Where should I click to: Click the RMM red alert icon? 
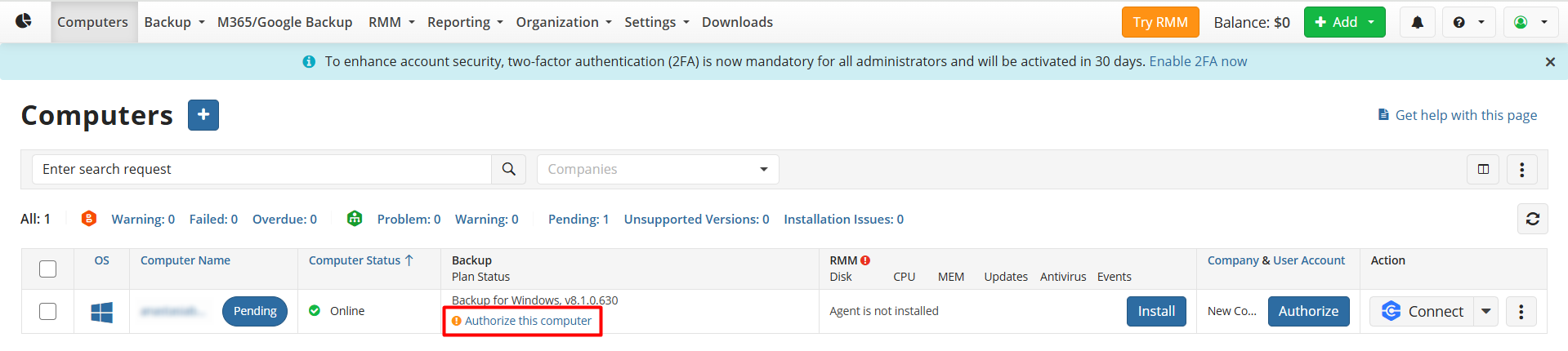(x=865, y=260)
